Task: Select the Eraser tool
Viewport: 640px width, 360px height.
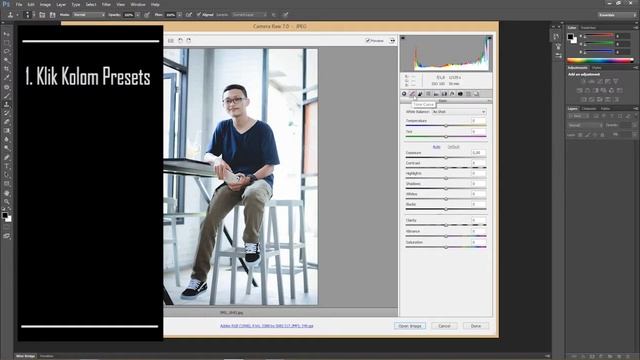Action: tap(7, 122)
